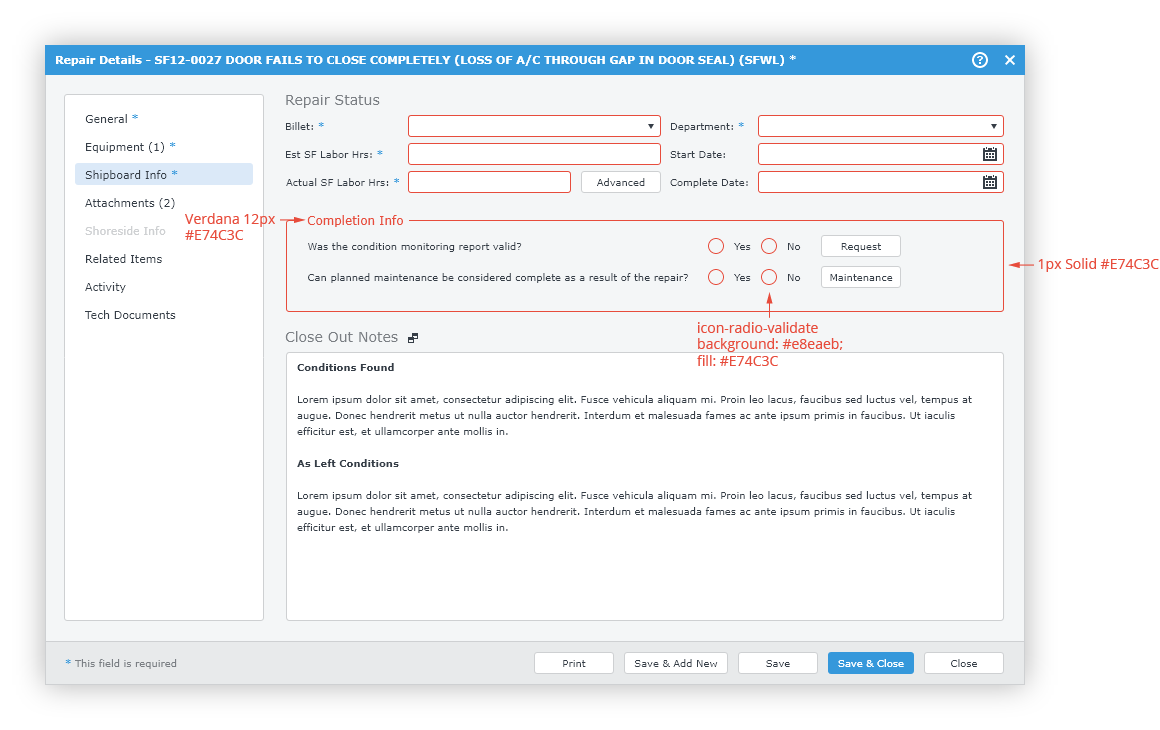Click the Maintenance button
The image size is (1160, 730).
click(860, 277)
